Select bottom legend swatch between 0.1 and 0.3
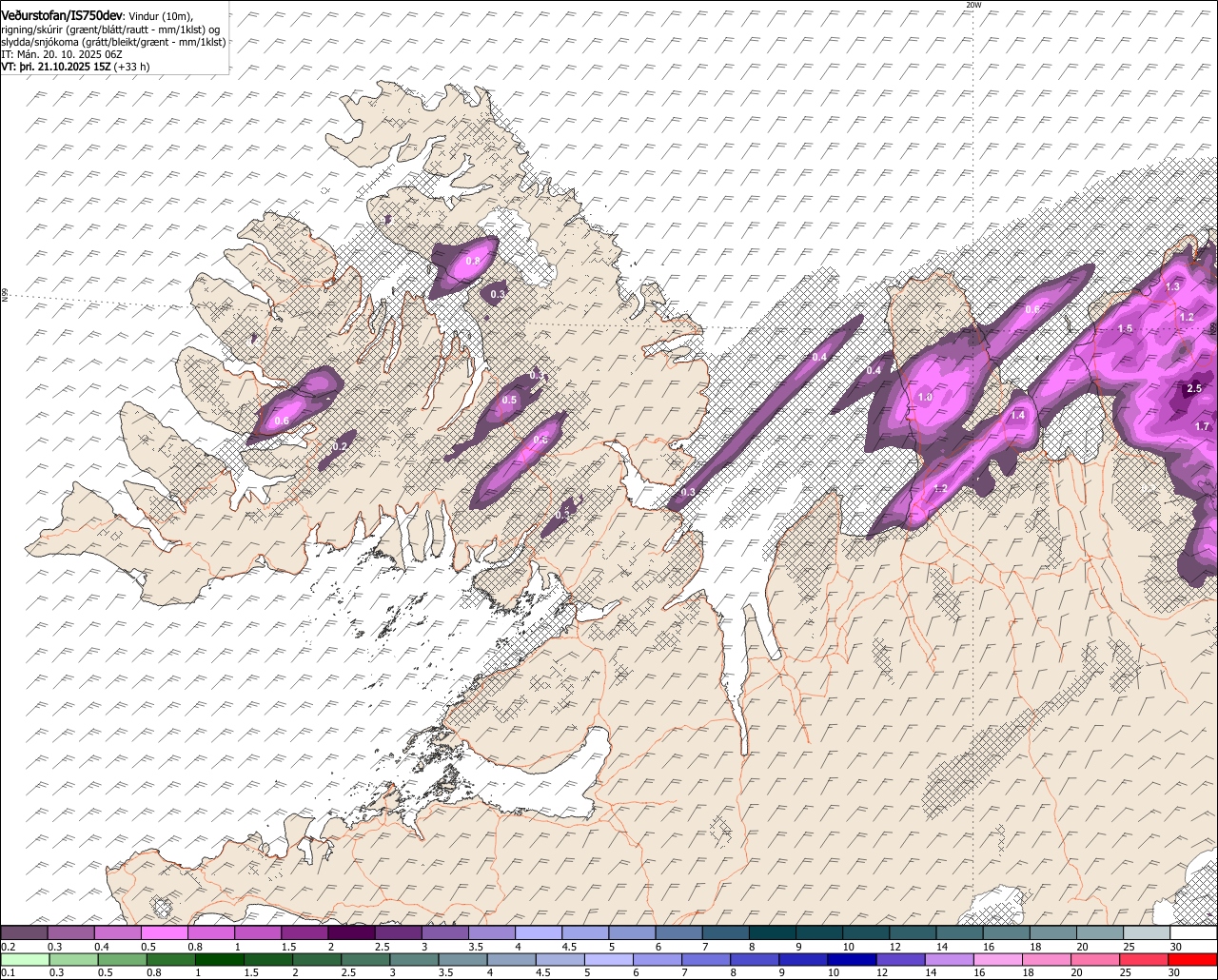This screenshot has width=1218, height=980. pos(26,959)
